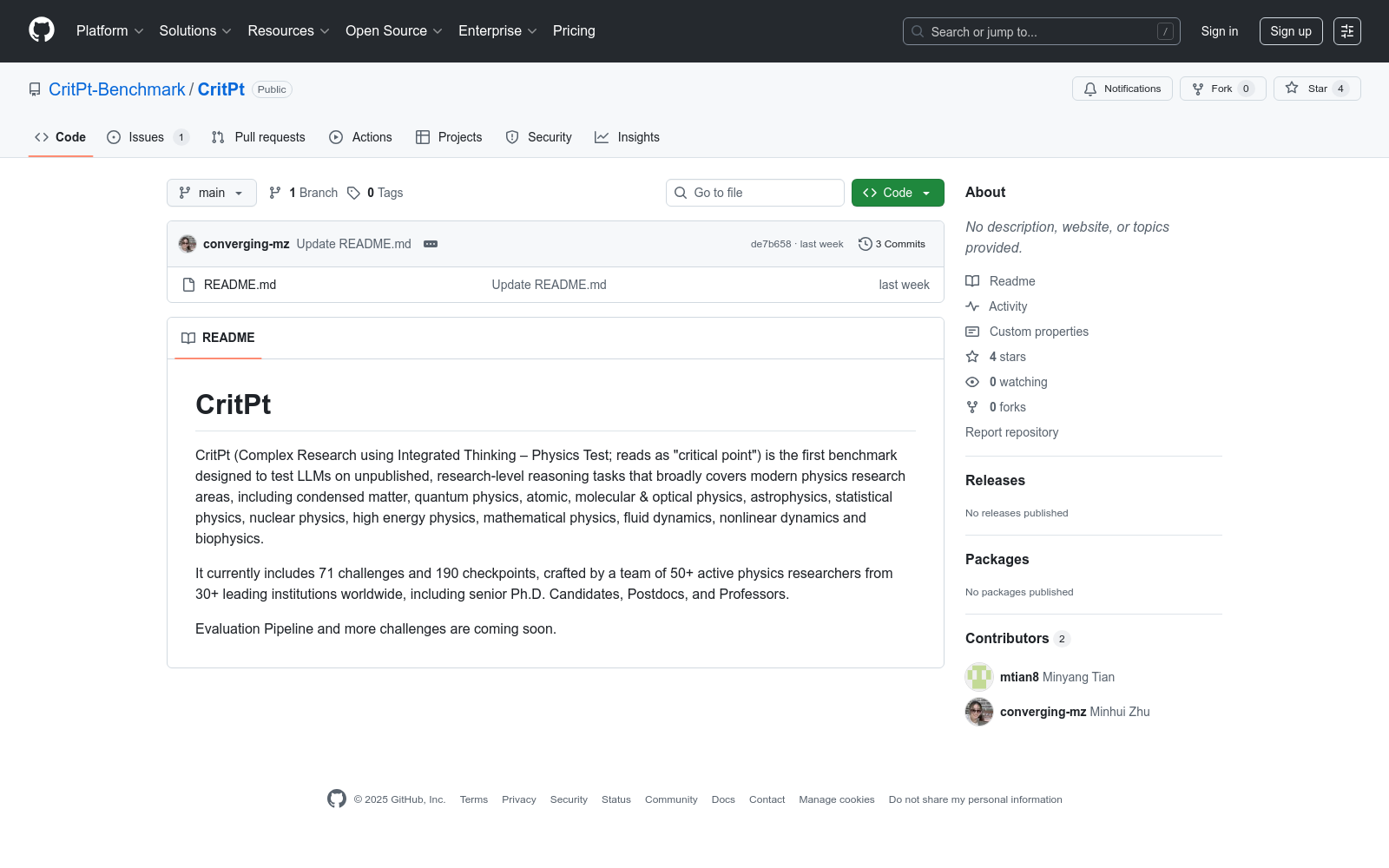
Task: Open the main branch selector dropdown
Action: 212,193
